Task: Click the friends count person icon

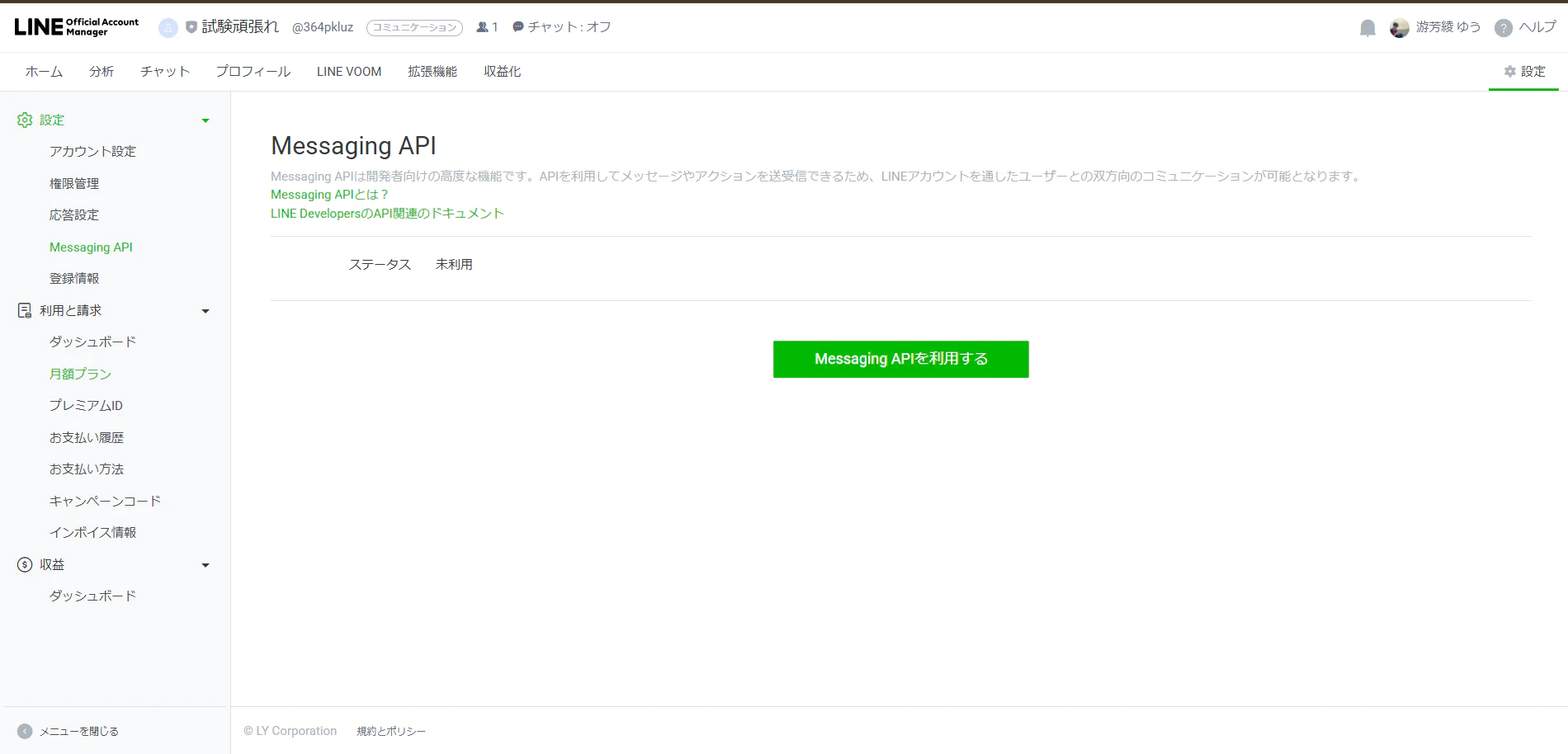Action: point(483,27)
